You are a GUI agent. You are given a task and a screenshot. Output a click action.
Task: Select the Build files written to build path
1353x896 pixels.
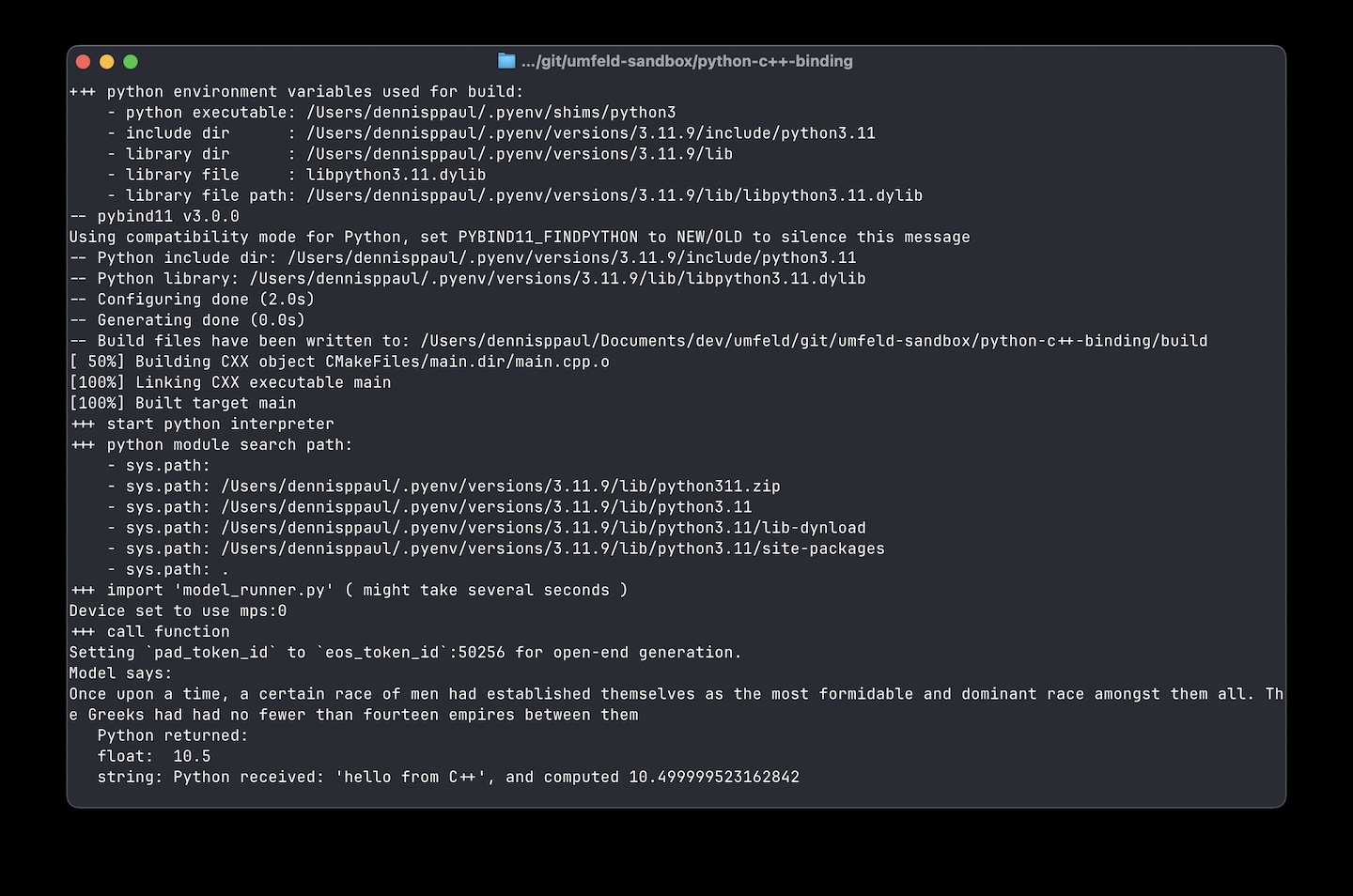(x=639, y=340)
